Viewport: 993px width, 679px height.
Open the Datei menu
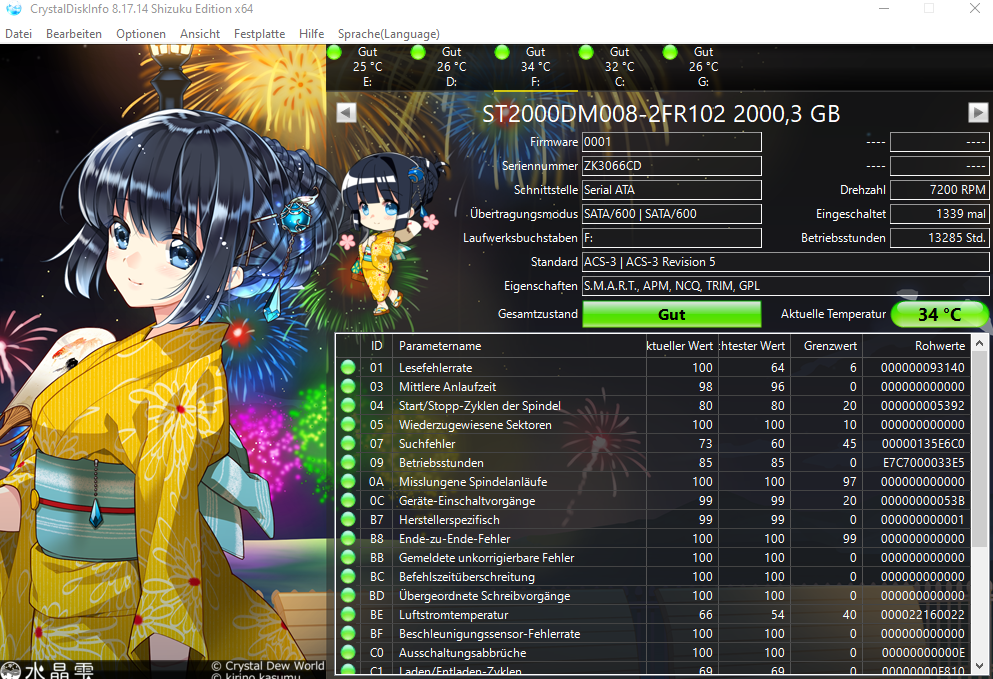tap(18, 34)
